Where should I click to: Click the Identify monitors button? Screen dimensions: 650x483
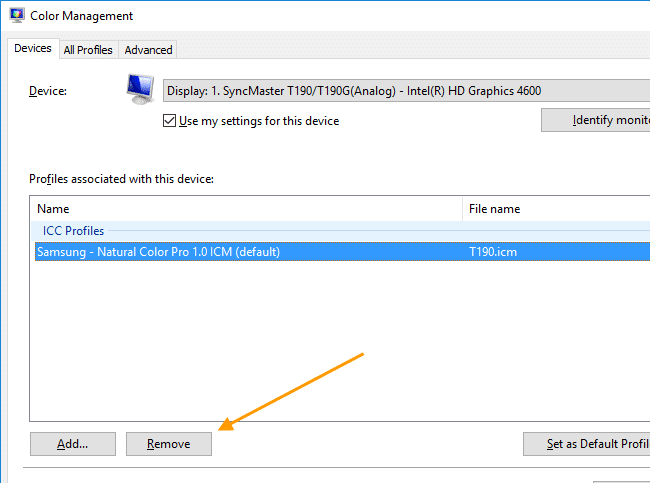pos(596,120)
